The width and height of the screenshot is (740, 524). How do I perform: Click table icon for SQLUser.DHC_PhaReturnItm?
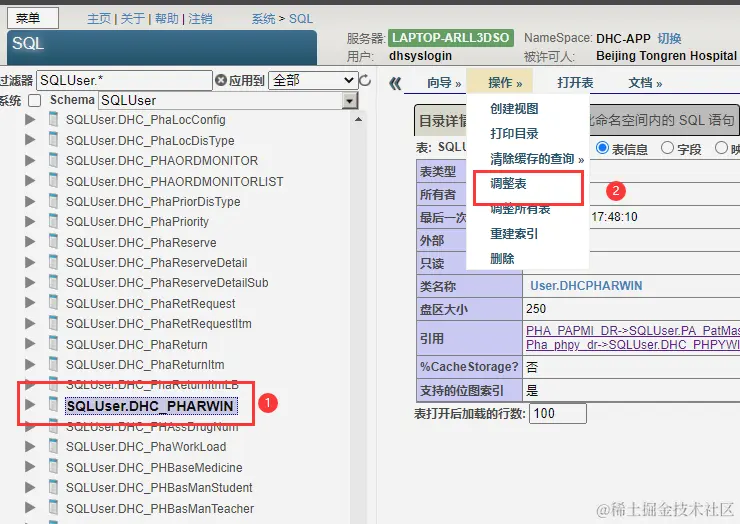pos(54,364)
